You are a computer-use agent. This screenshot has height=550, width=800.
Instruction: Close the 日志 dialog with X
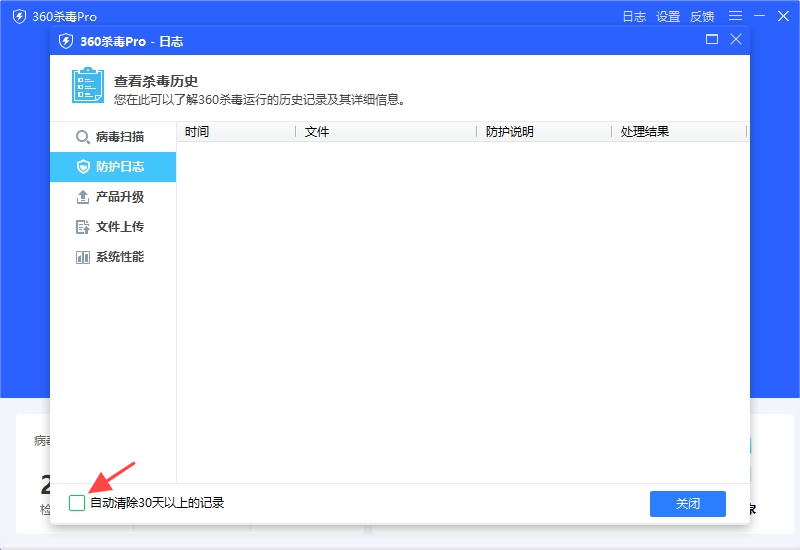point(736,39)
